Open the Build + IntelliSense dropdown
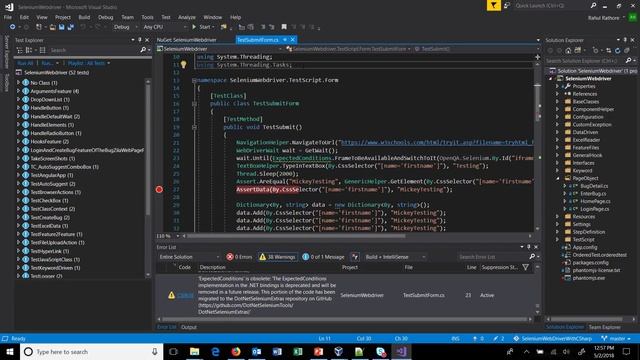The height and width of the screenshot is (360, 640). tap(395, 257)
